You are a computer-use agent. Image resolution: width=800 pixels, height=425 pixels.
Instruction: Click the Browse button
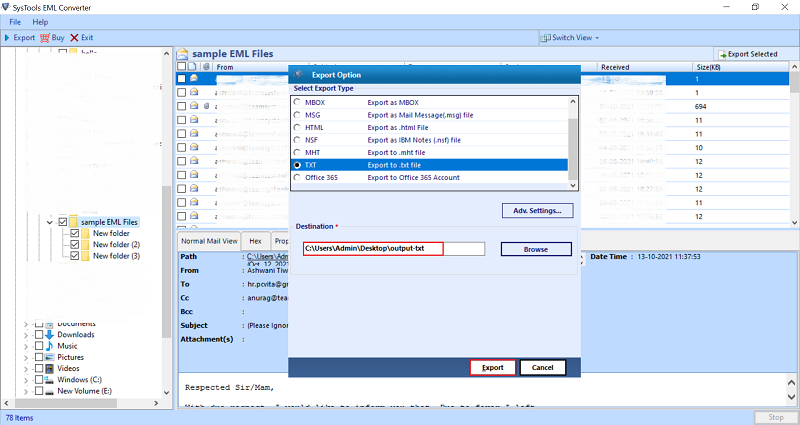click(x=536, y=249)
